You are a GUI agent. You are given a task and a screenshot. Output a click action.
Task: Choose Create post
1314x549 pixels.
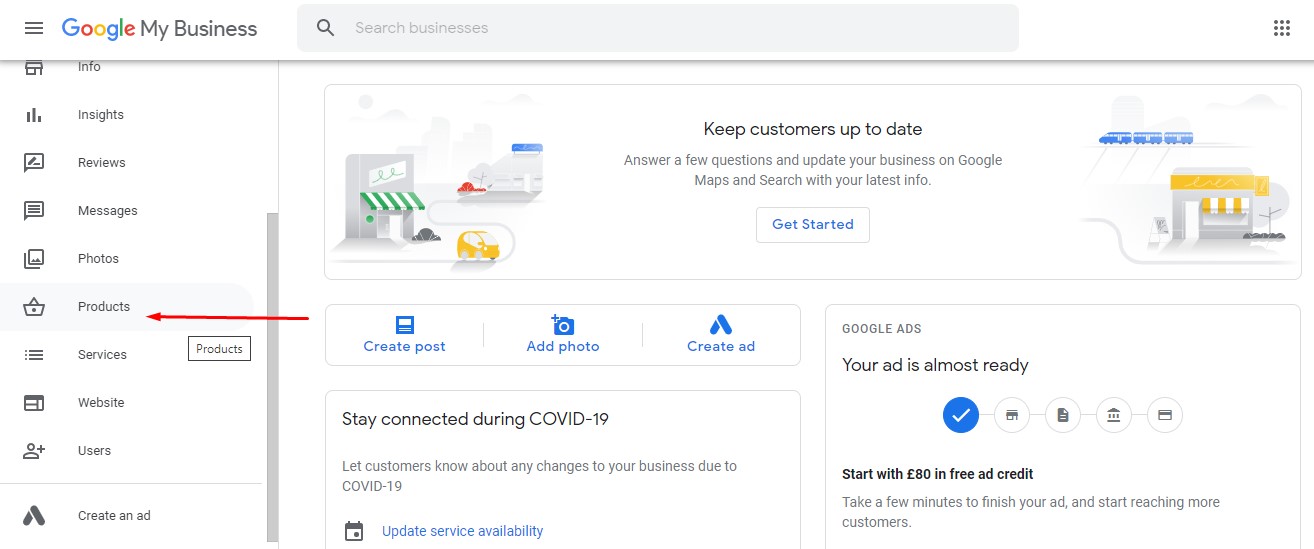(x=404, y=335)
